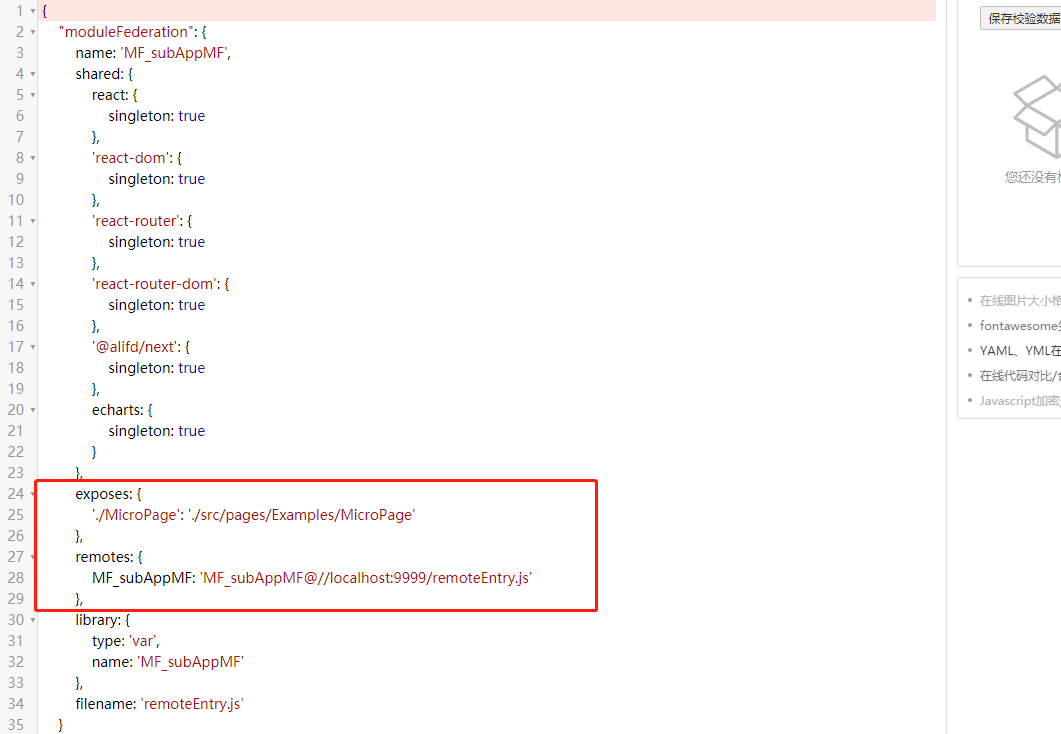Open the Javascript加密 link in sidebar
This screenshot has width=1061, height=734.
(x=1020, y=400)
